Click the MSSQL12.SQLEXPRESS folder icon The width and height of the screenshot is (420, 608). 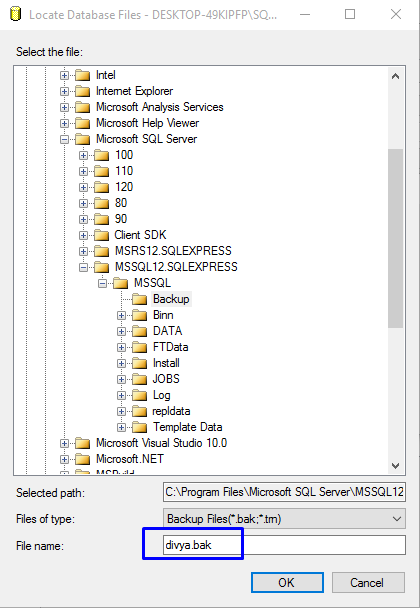tap(101, 267)
